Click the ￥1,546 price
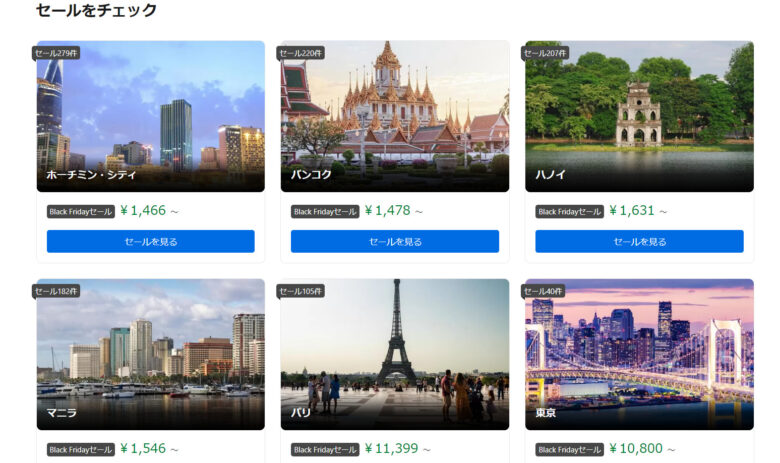Image resolution: width=780 pixels, height=463 pixels. tap(143, 449)
